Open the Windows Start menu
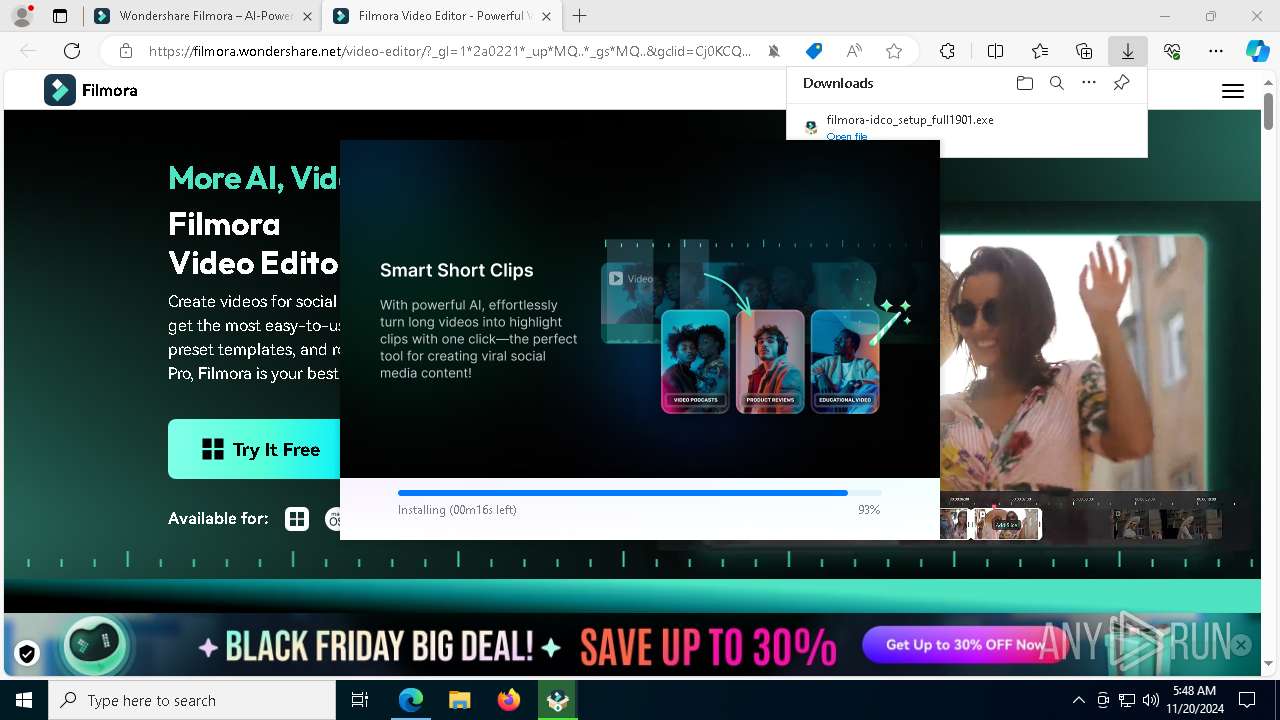The width and height of the screenshot is (1280, 720). [24, 700]
